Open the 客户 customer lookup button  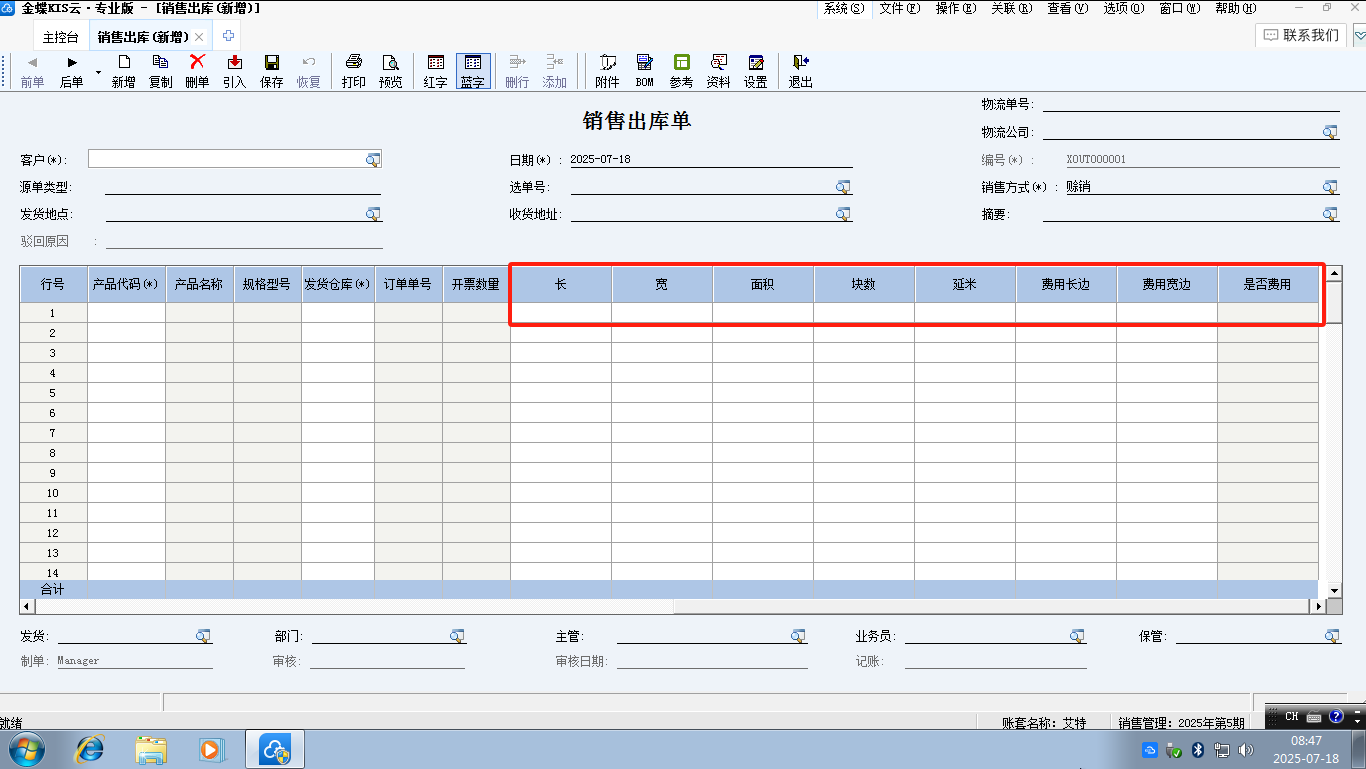click(x=373, y=159)
